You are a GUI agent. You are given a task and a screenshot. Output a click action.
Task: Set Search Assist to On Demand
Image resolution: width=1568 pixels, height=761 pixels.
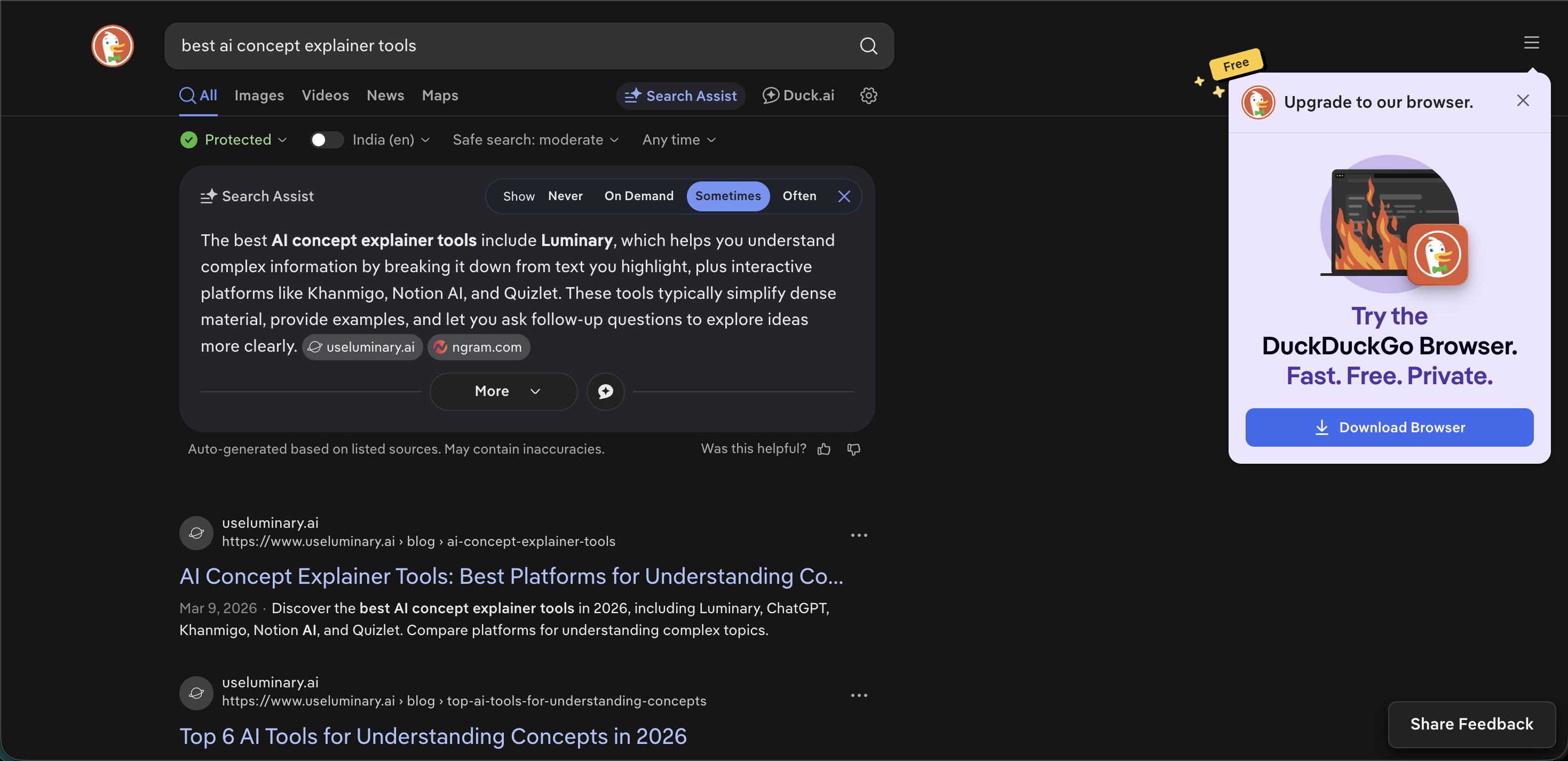coord(638,196)
